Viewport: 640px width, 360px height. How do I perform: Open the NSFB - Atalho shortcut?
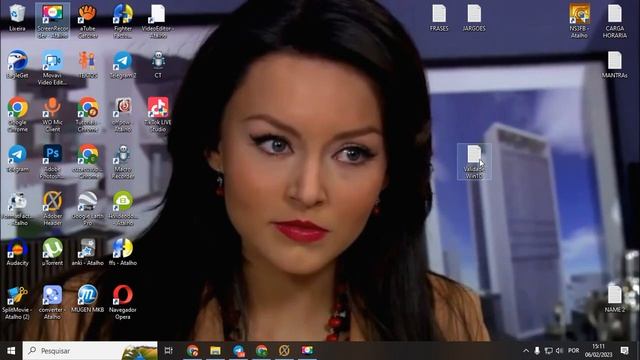click(580, 21)
